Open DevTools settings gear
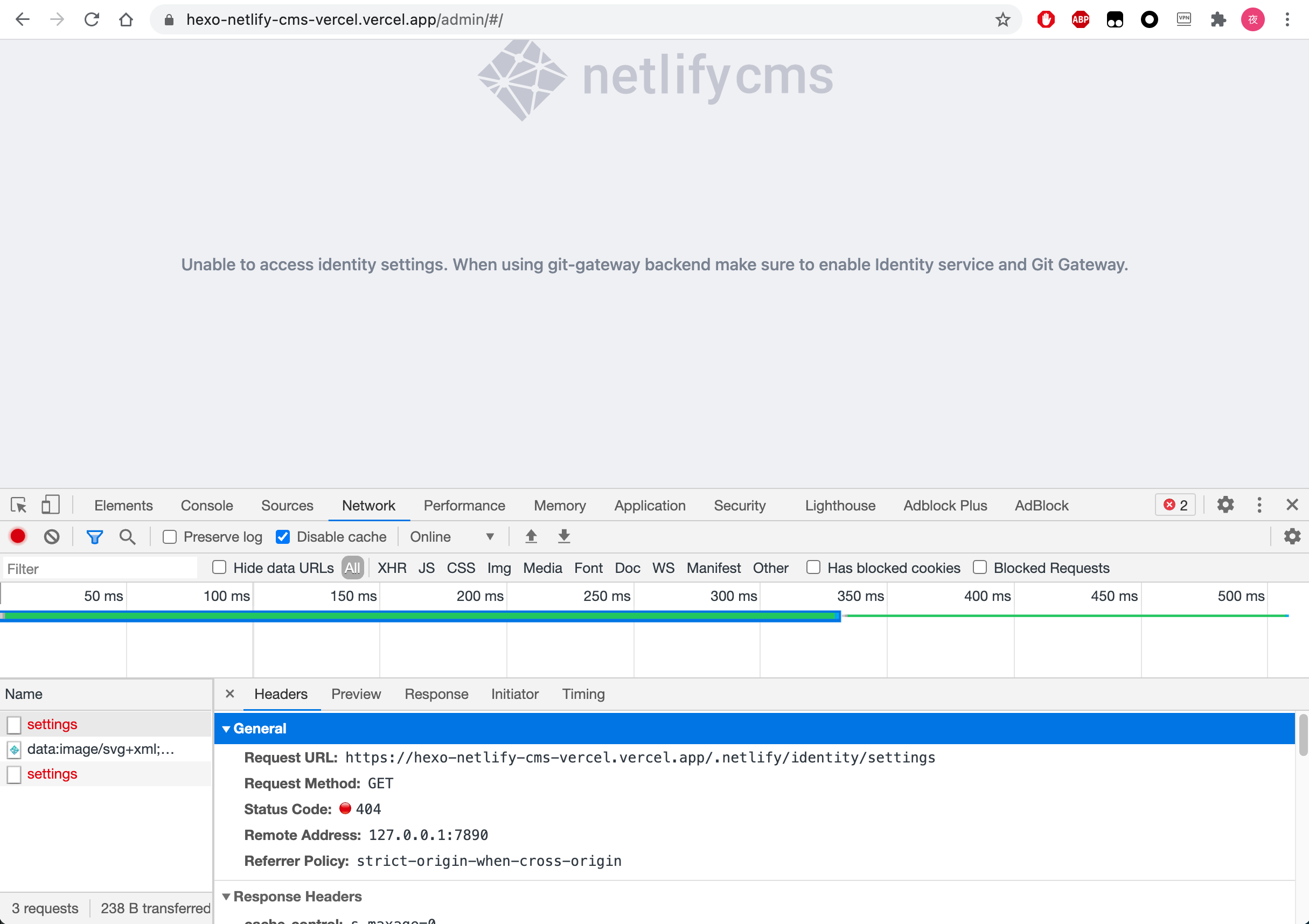Screen dimensions: 1309x924 coord(1226,505)
